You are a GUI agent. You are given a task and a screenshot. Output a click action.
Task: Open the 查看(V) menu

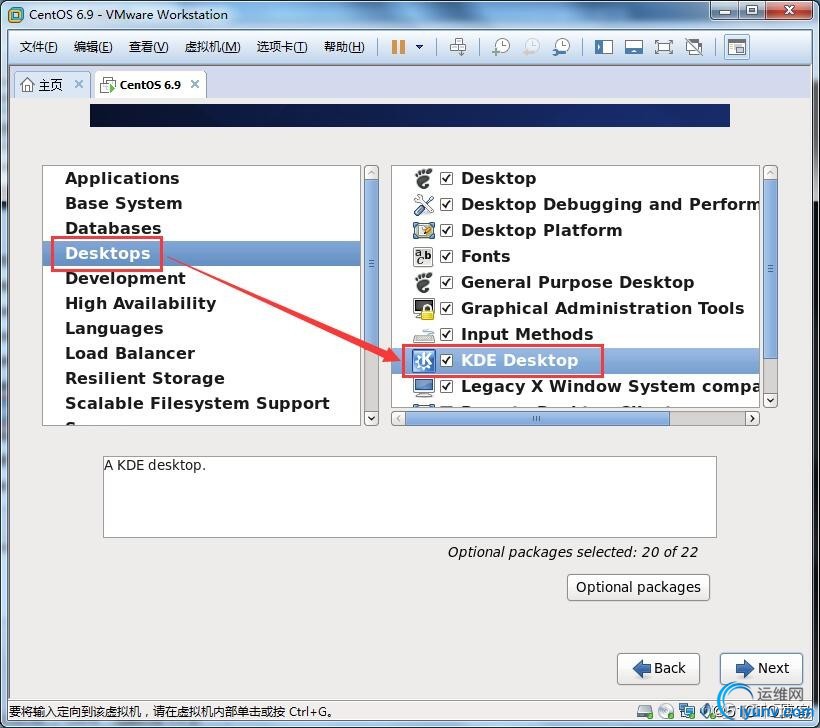pyautogui.click(x=149, y=47)
